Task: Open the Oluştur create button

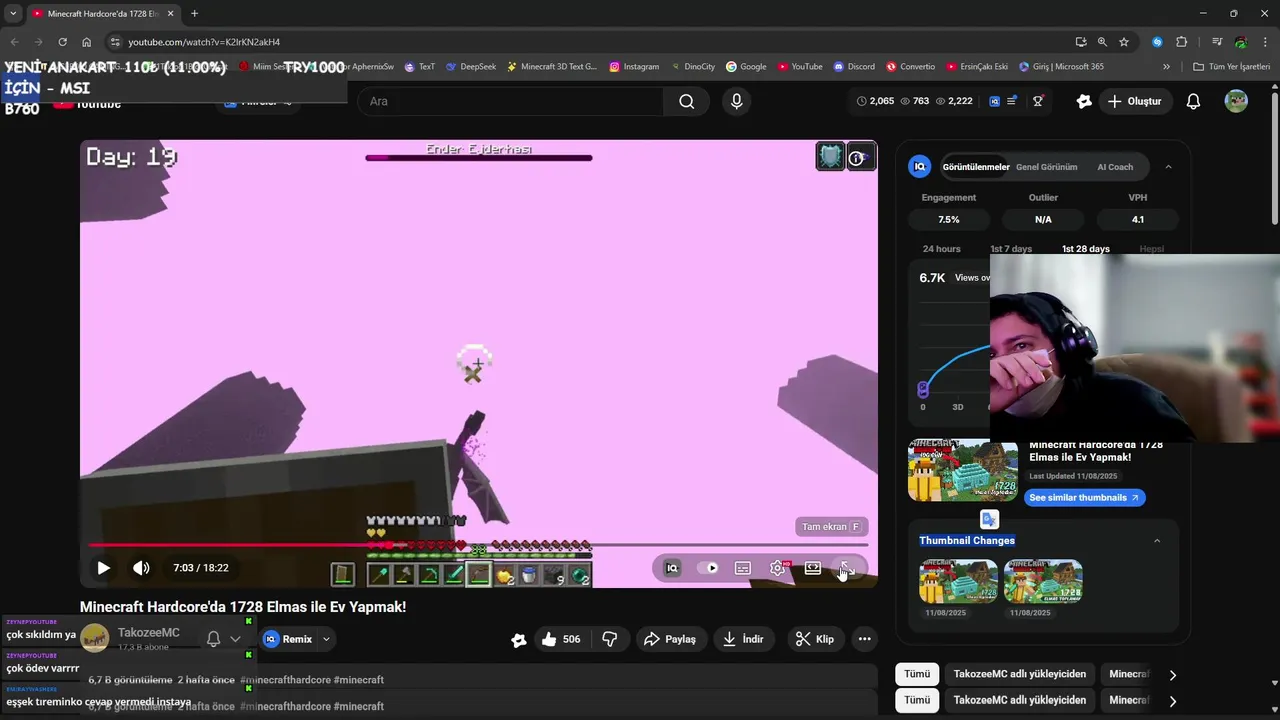Action: tap(1134, 101)
